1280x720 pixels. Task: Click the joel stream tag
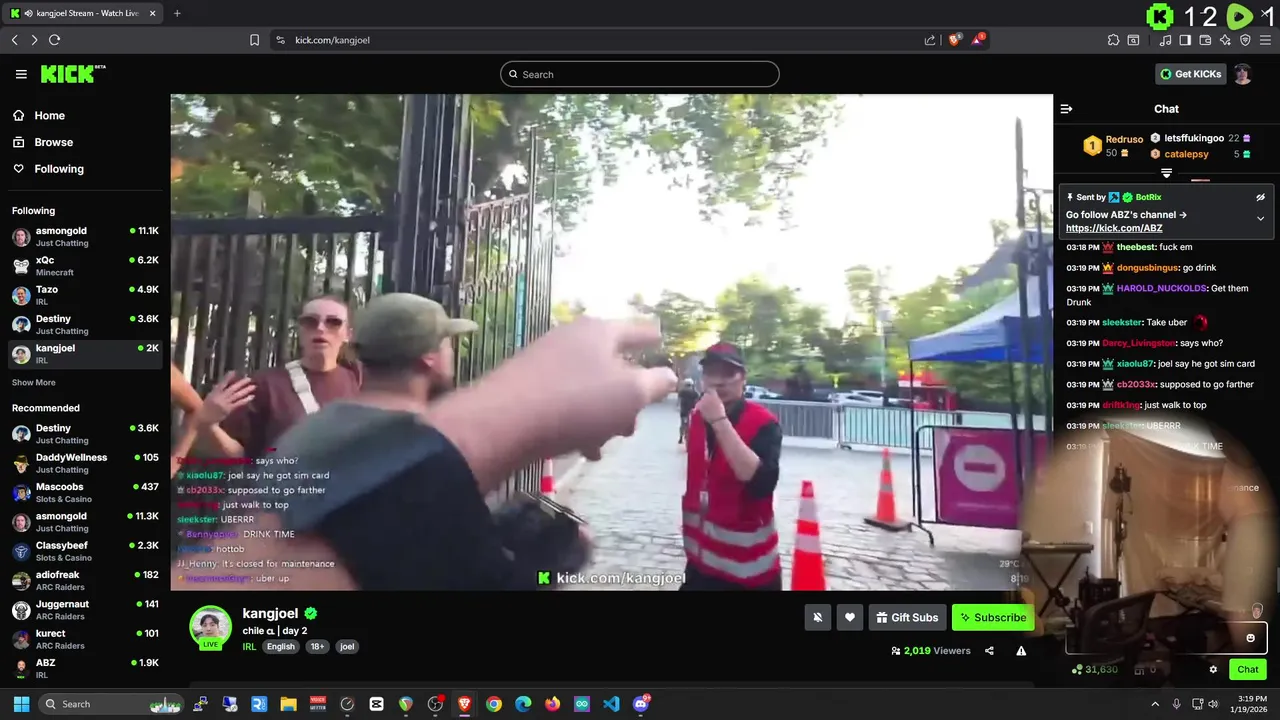(x=347, y=647)
